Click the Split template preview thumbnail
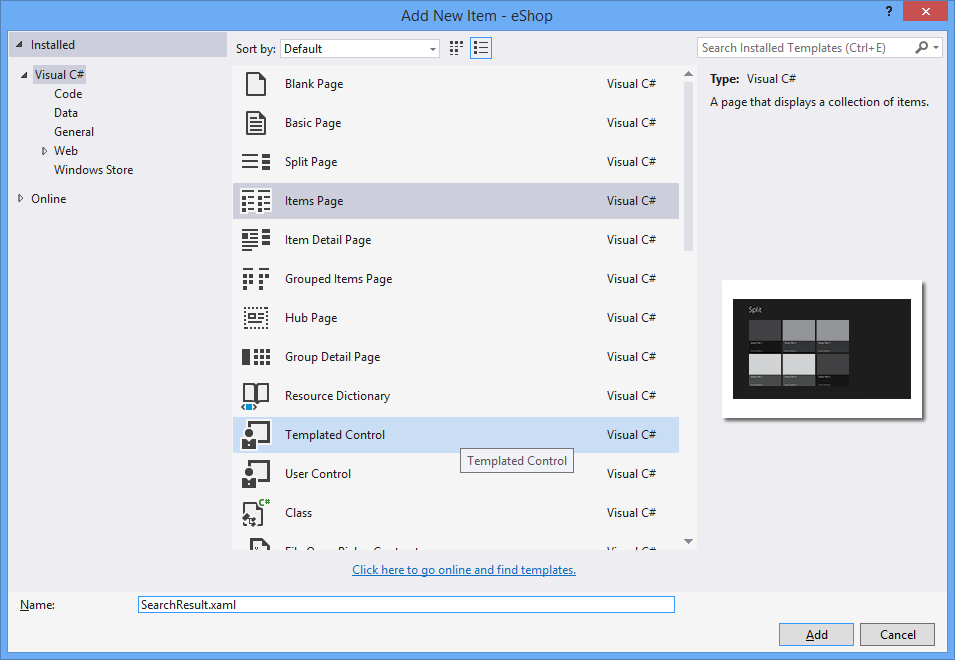The width and height of the screenshot is (955, 660). point(821,347)
